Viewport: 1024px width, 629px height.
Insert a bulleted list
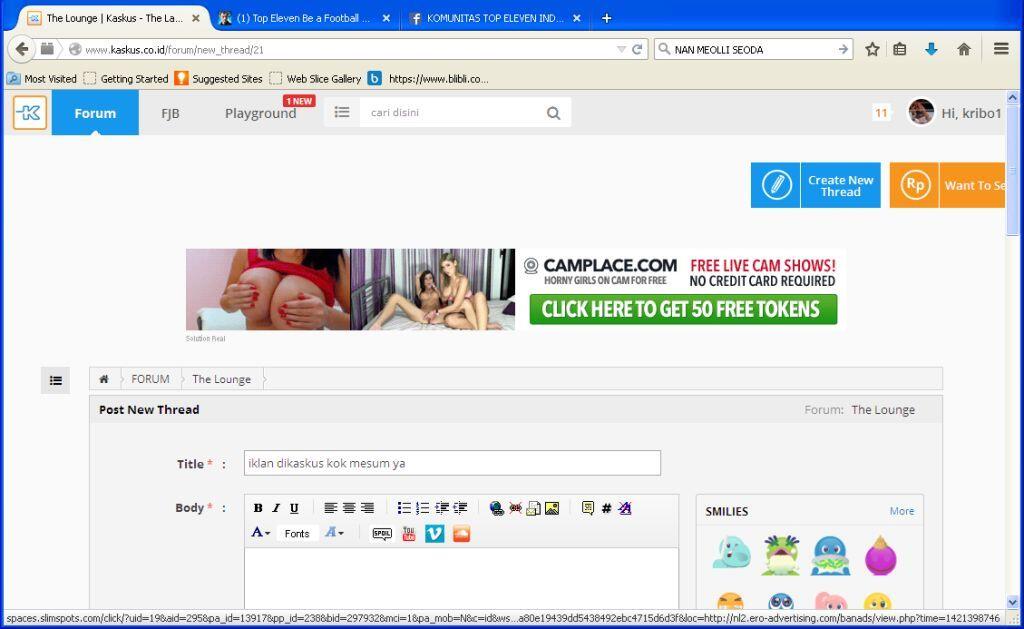(x=404, y=508)
